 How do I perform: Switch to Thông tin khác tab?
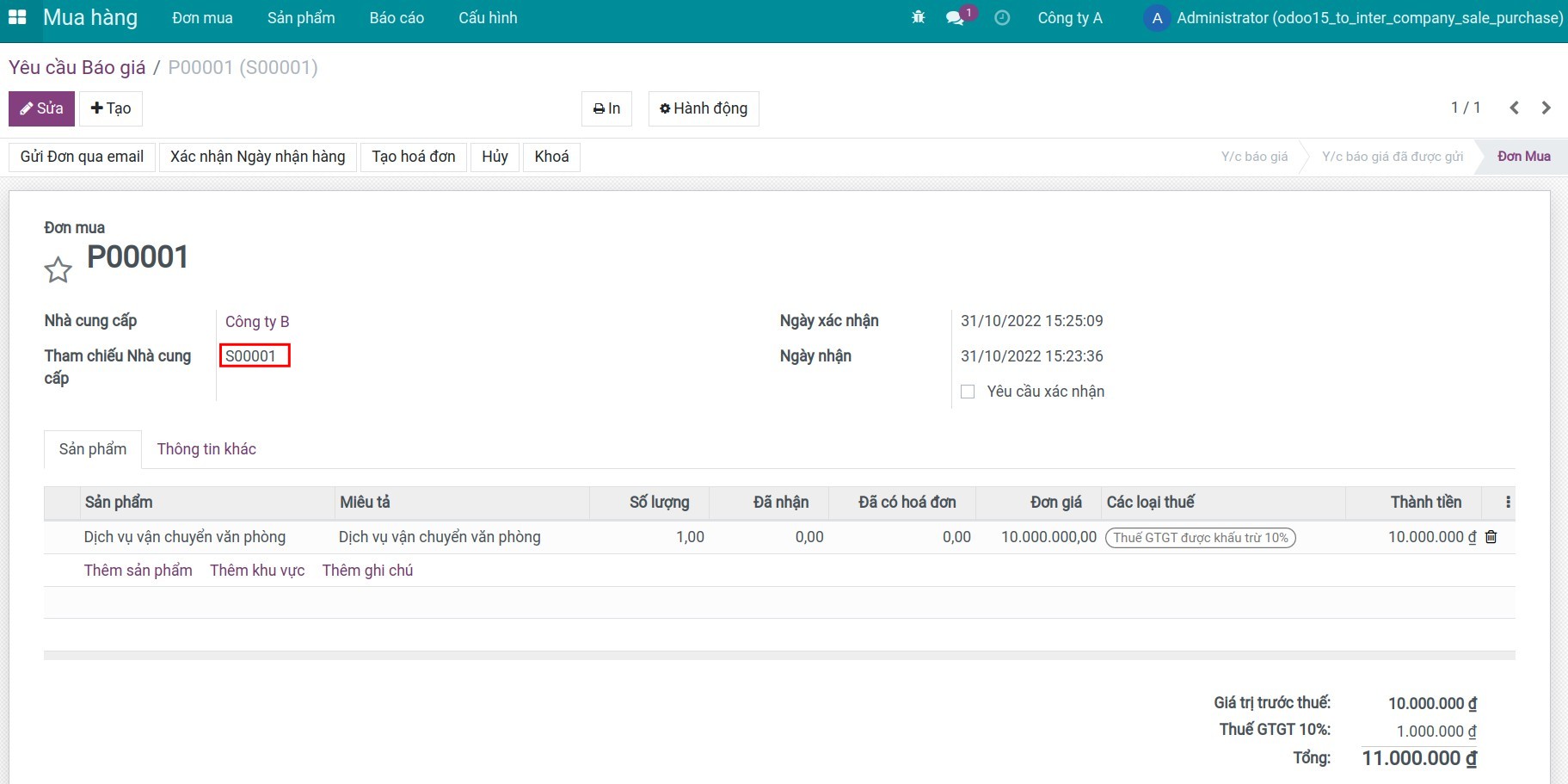coord(206,449)
